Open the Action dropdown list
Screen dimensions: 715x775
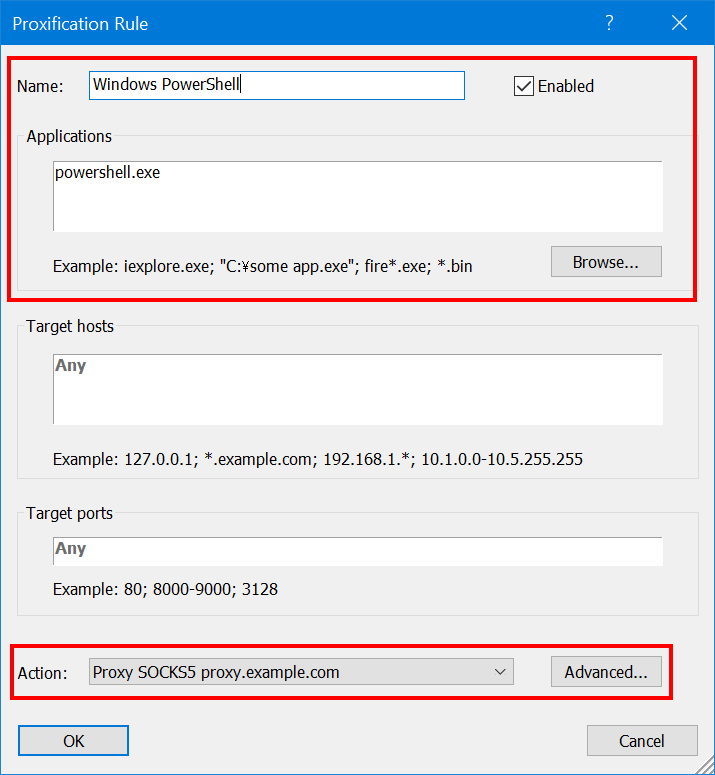301,672
